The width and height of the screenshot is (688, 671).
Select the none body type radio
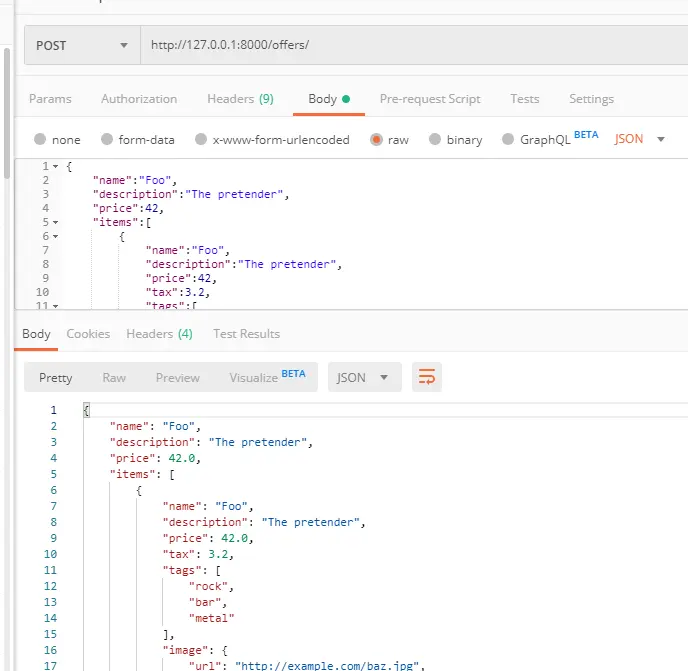[x=40, y=140]
